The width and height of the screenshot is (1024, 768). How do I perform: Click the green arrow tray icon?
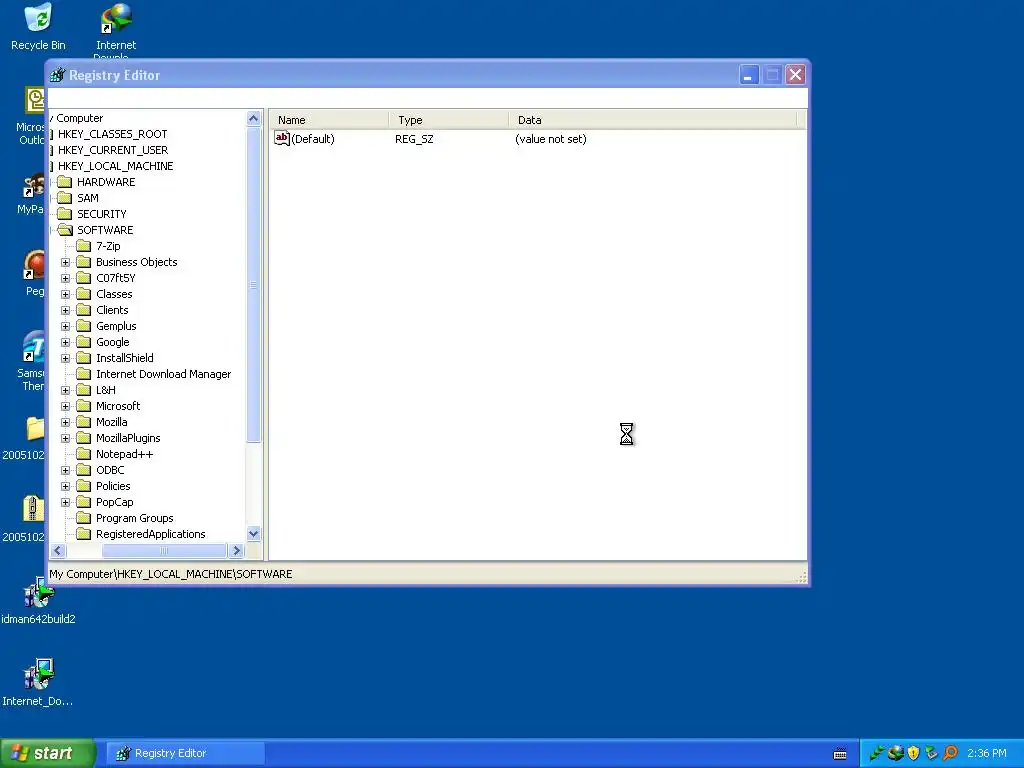point(877,754)
